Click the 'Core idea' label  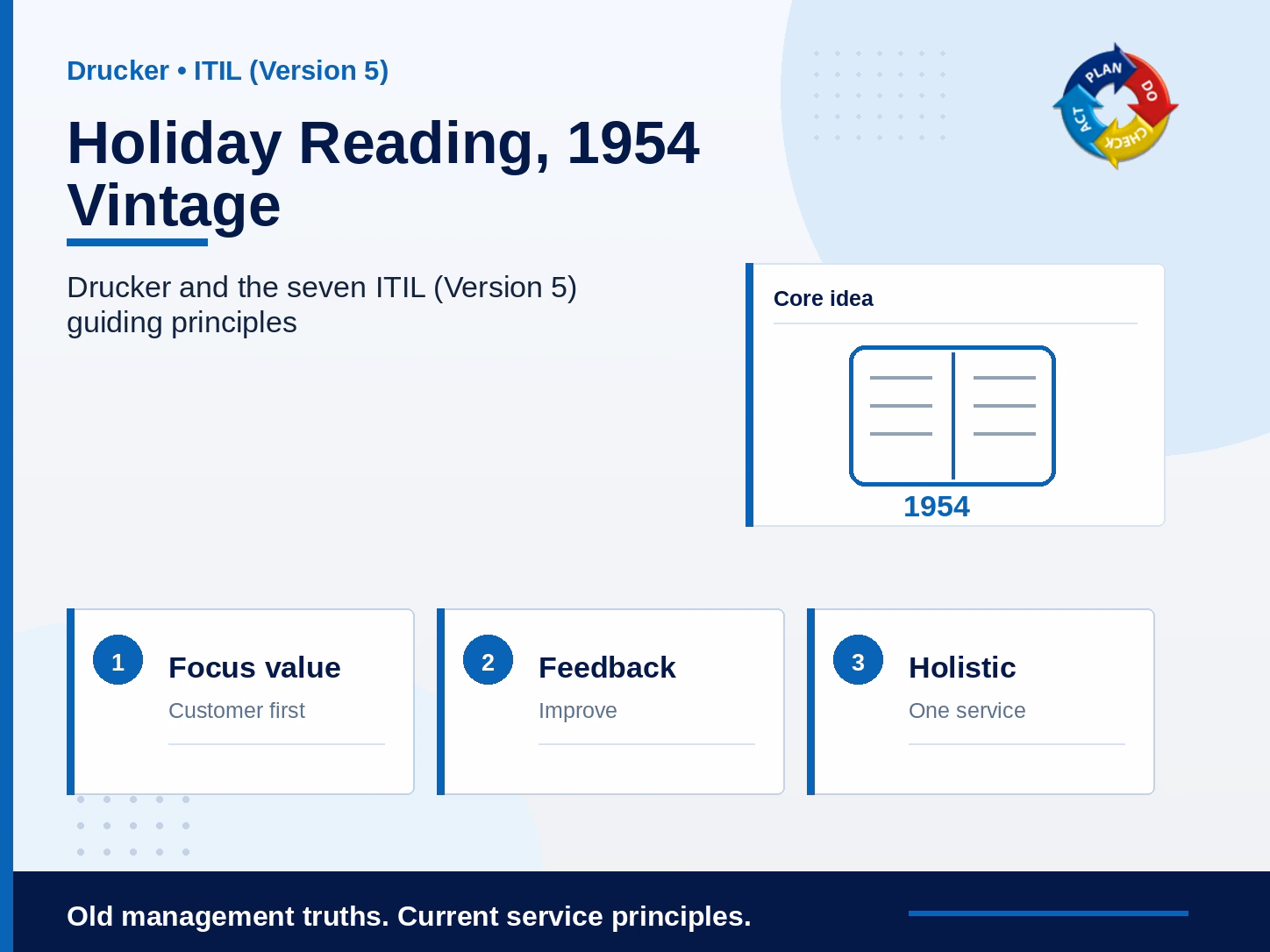pyautogui.click(x=823, y=299)
